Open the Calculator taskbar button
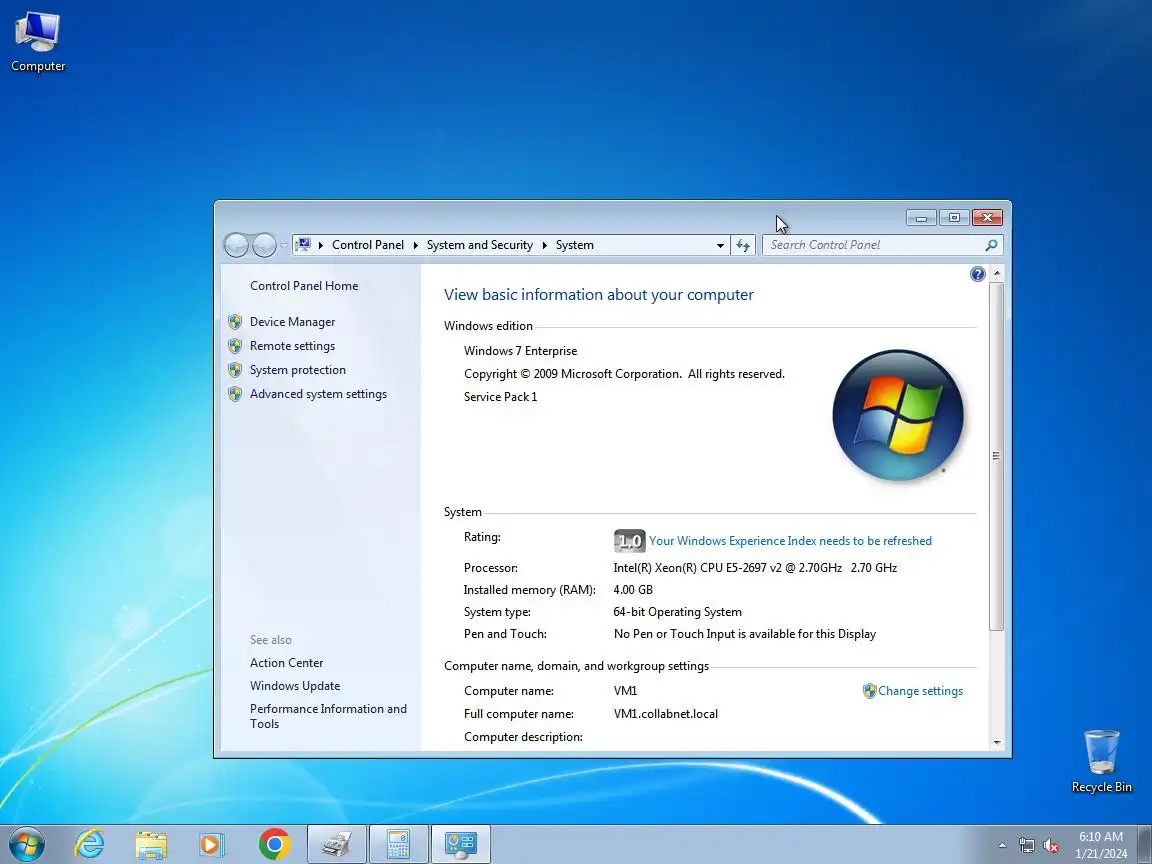Image resolution: width=1152 pixels, height=864 pixels. [398, 844]
